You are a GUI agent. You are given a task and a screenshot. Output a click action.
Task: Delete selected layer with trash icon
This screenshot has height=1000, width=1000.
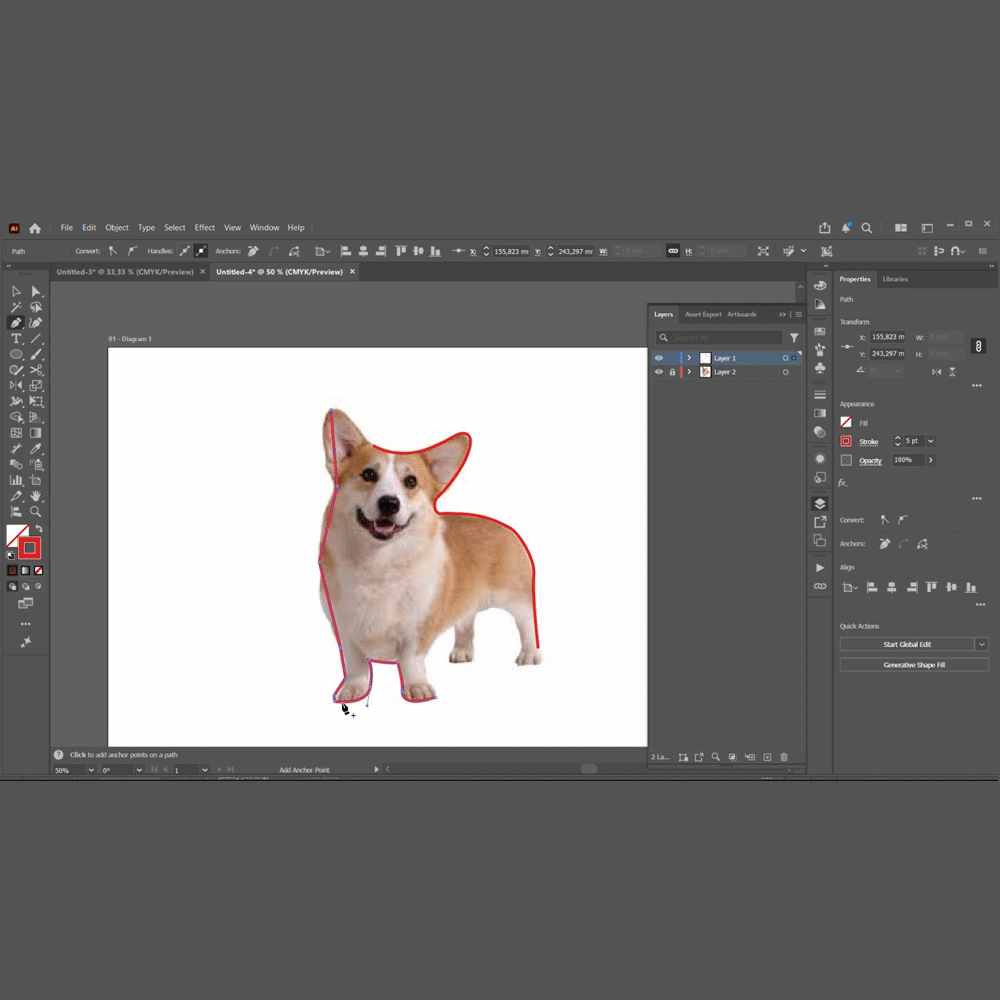pyautogui.click(x=784, y=757)
